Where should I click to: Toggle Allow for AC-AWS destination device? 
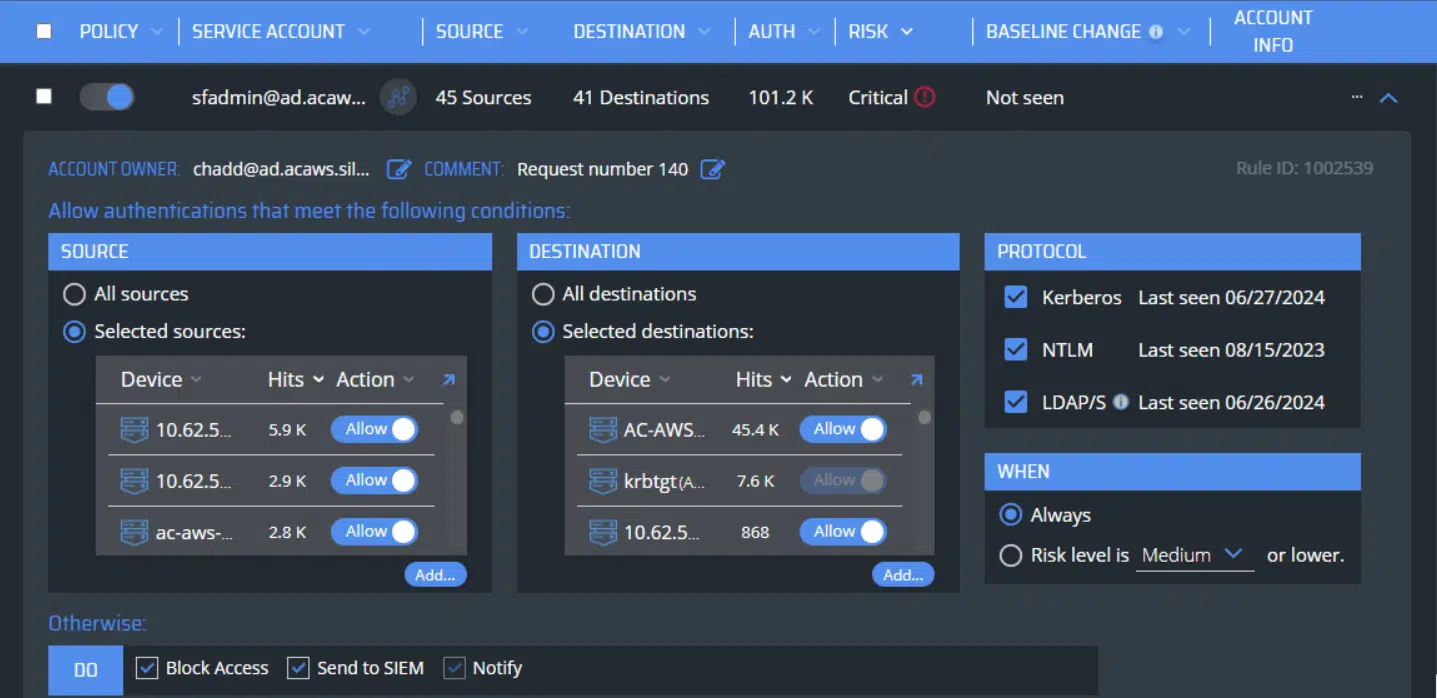pos(842,429)
